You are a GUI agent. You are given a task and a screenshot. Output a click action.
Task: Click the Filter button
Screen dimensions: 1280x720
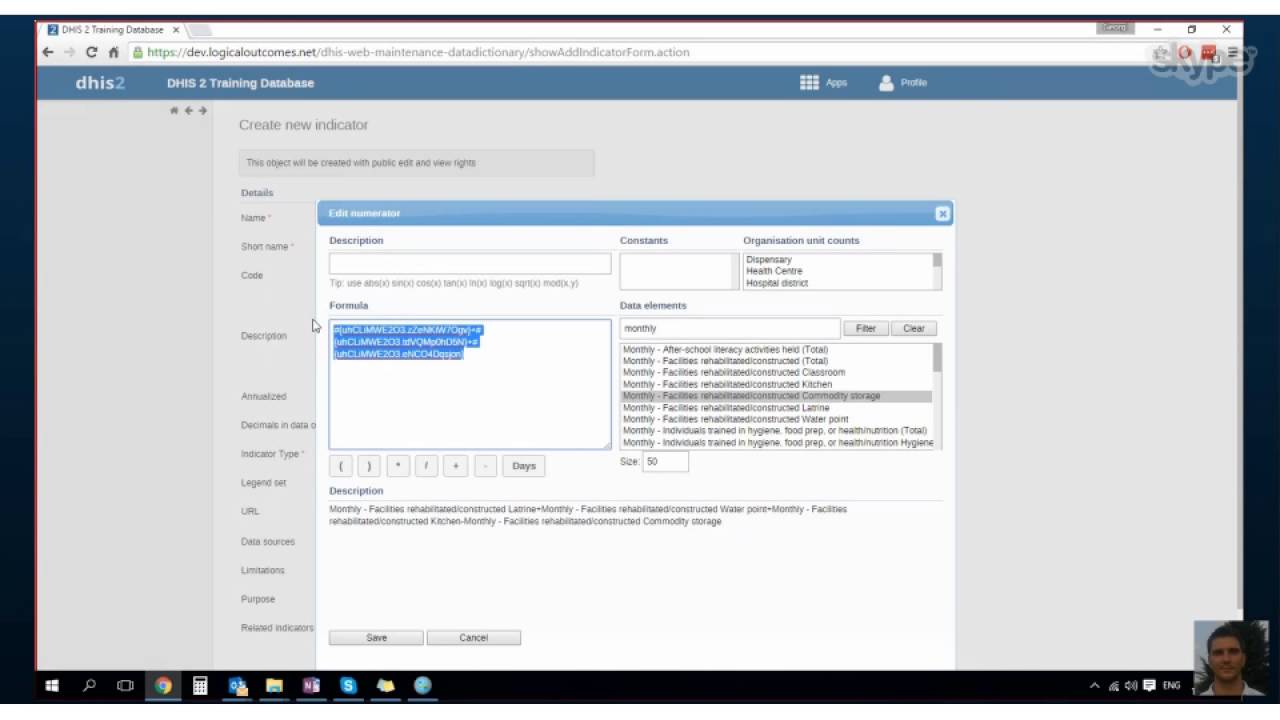pos(866,328)
